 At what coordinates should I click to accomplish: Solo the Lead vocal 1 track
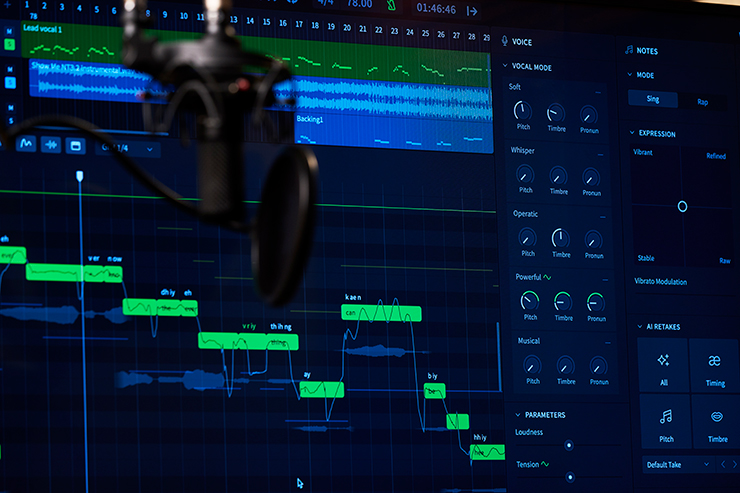(10, 44)
